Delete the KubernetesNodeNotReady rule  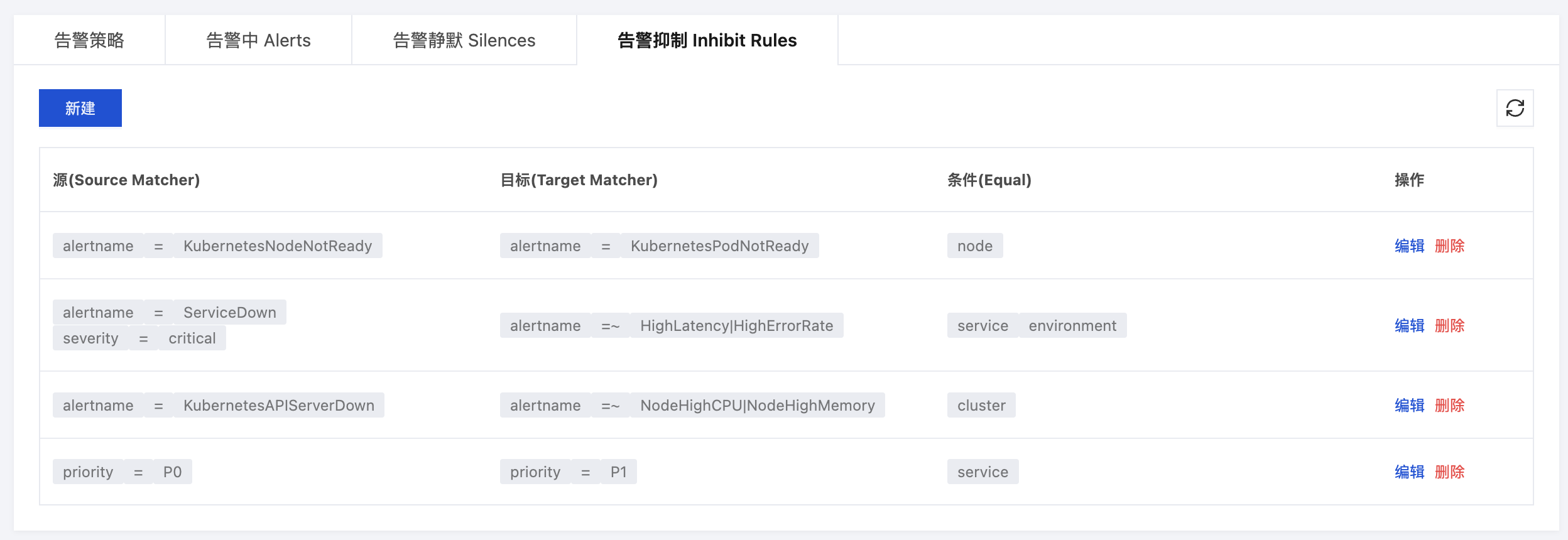1449,246
